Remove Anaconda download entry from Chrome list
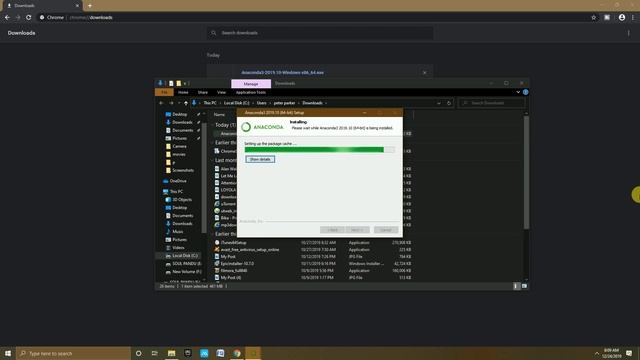Image resolution: width=640 pixels, height=360 pixels. pos(424,73)
